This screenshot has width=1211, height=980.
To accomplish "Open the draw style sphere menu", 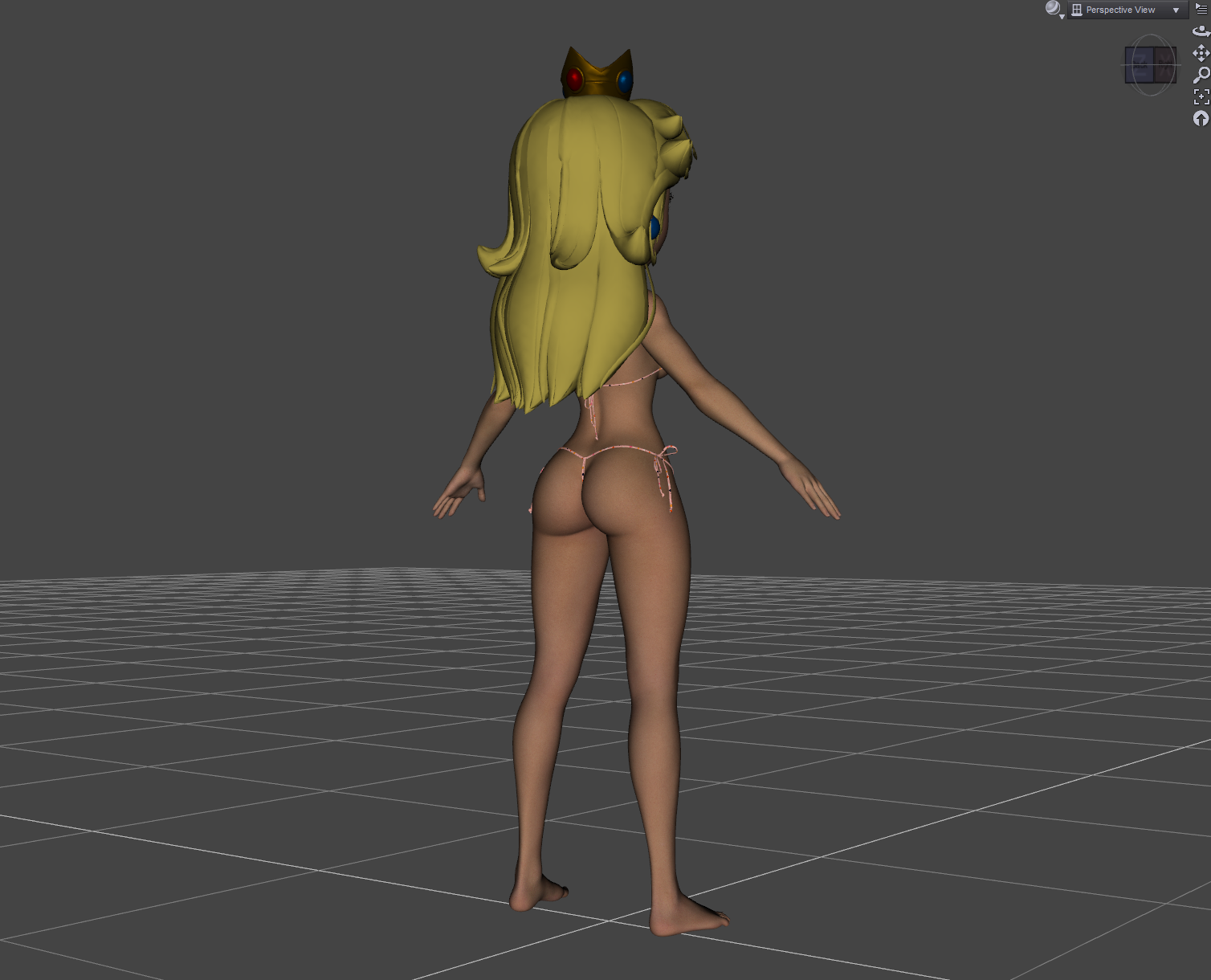I will click(1054, 10).
